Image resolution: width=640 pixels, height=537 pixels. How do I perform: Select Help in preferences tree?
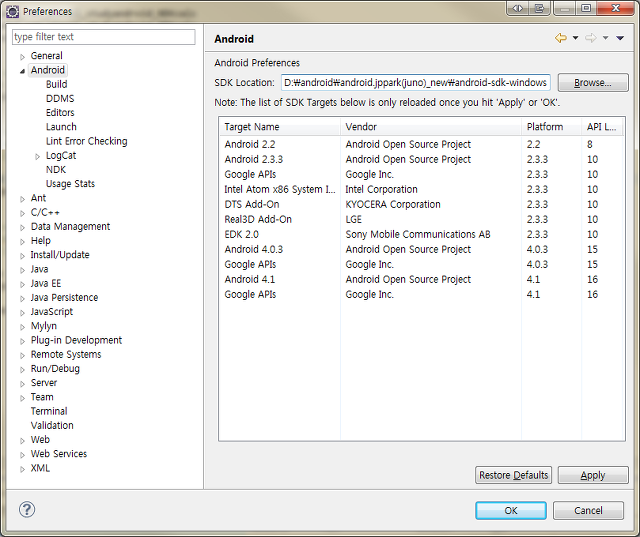pos(41,240)
